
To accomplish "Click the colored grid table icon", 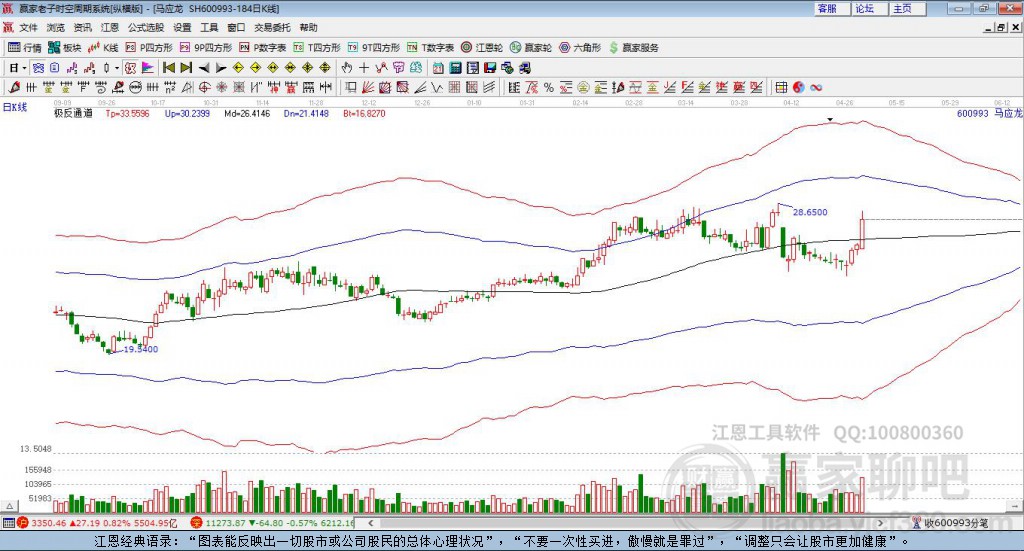I will tap(781, 87).
